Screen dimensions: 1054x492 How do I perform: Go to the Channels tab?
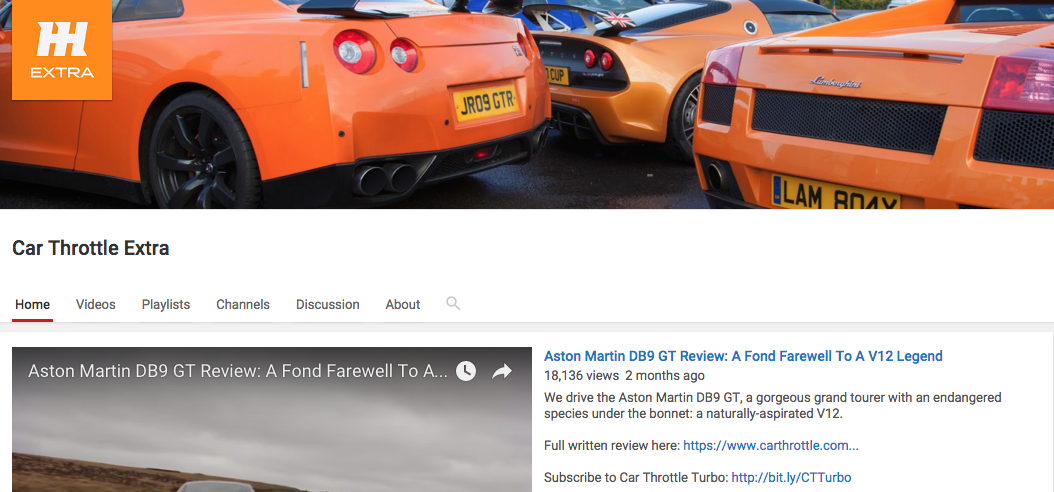click(243, 304)
